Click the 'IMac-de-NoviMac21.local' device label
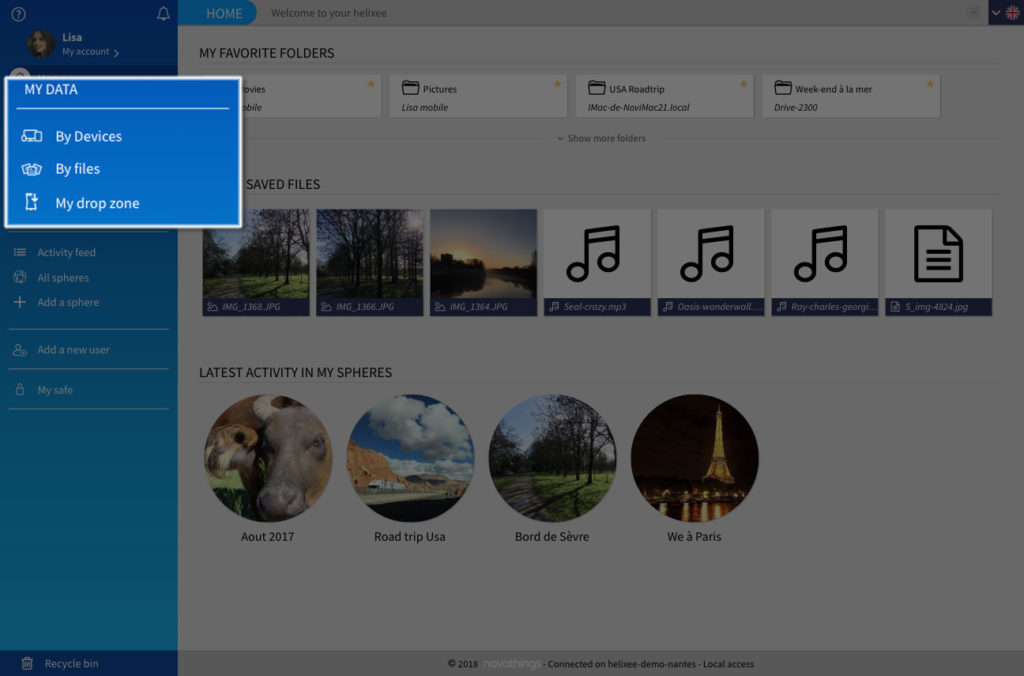The image size is (1024, 676). pyautogui.click(x=638, y=107)
